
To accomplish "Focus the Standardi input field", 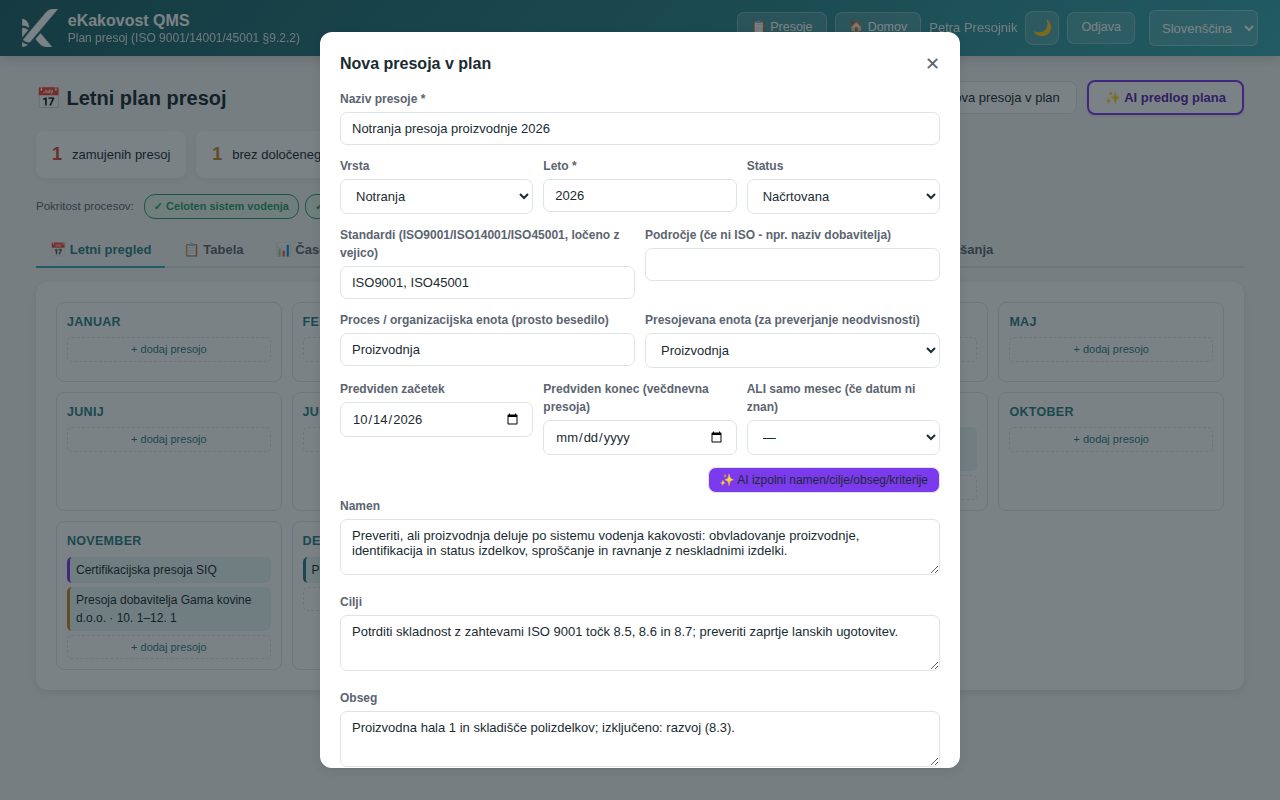I will [x=487, y=283].
